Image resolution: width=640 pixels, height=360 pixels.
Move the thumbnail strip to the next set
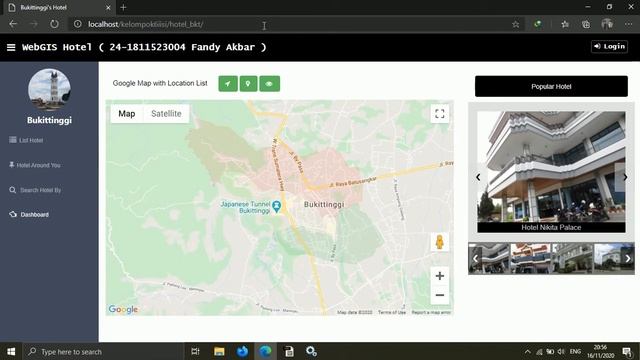click(x=628, y=259)
